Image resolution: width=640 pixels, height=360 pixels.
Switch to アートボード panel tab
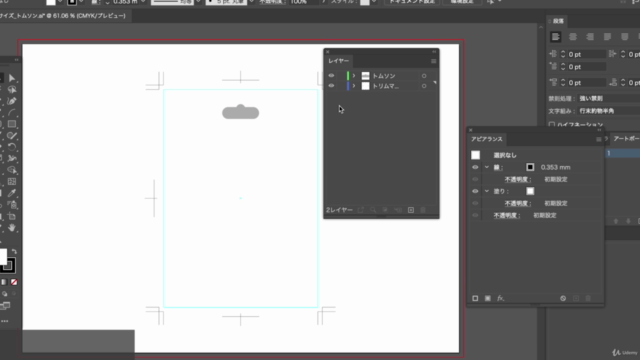(x=626, y=139)
